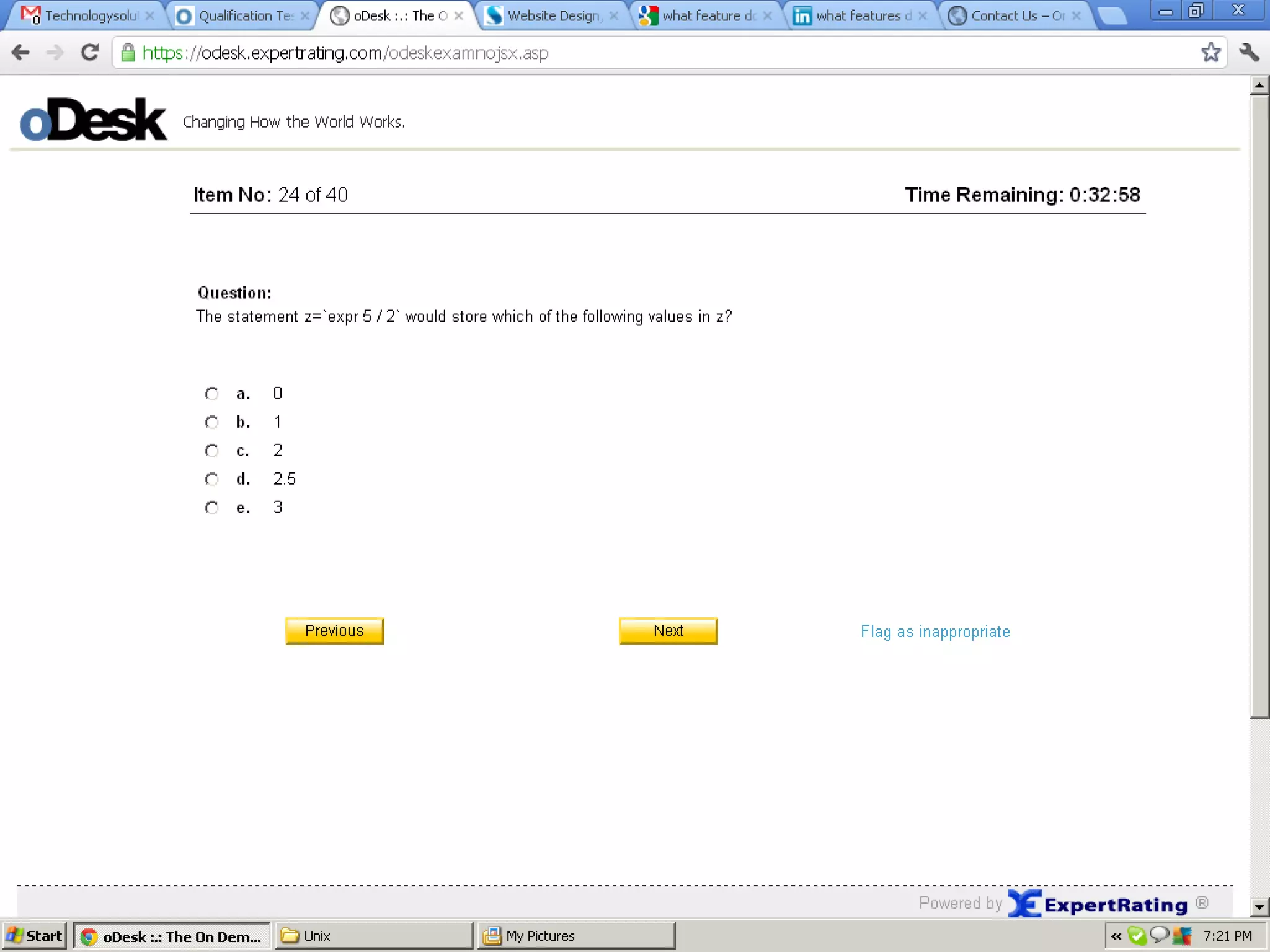The width and height of the screenshot is (1270, 952).
Task: Open the My Pictures taskbar button
Action: [575, 936]
